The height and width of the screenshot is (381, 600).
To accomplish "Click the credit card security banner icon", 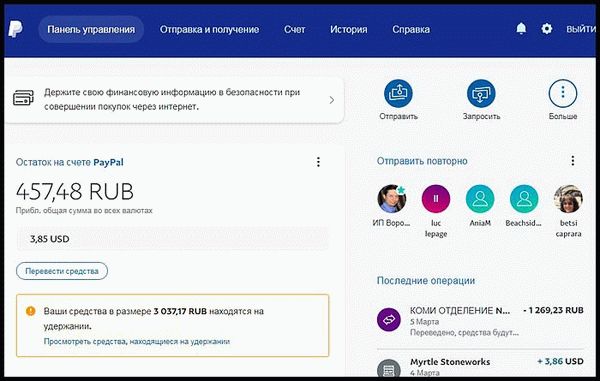I will [x=23, y=98].
